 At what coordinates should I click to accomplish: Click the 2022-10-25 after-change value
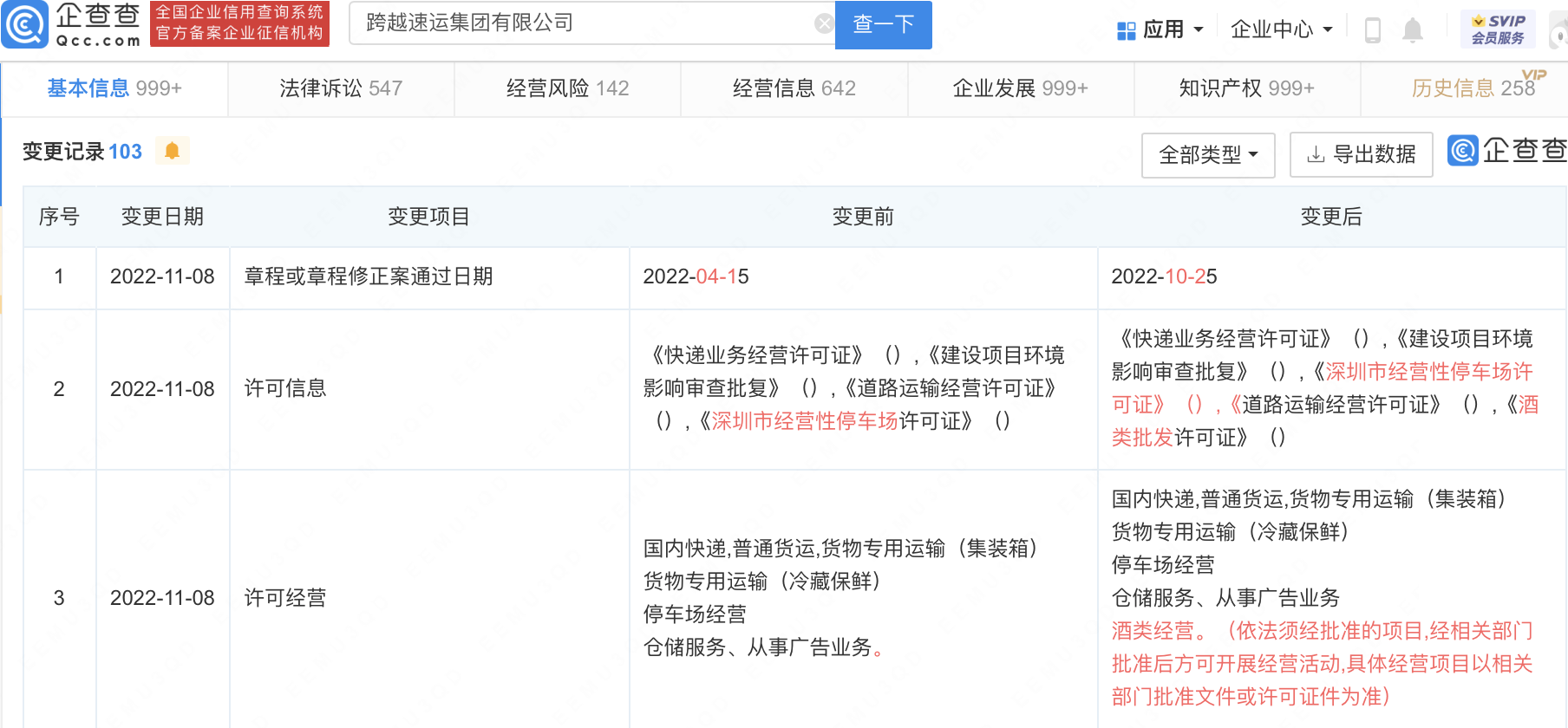click(1164, 276)
